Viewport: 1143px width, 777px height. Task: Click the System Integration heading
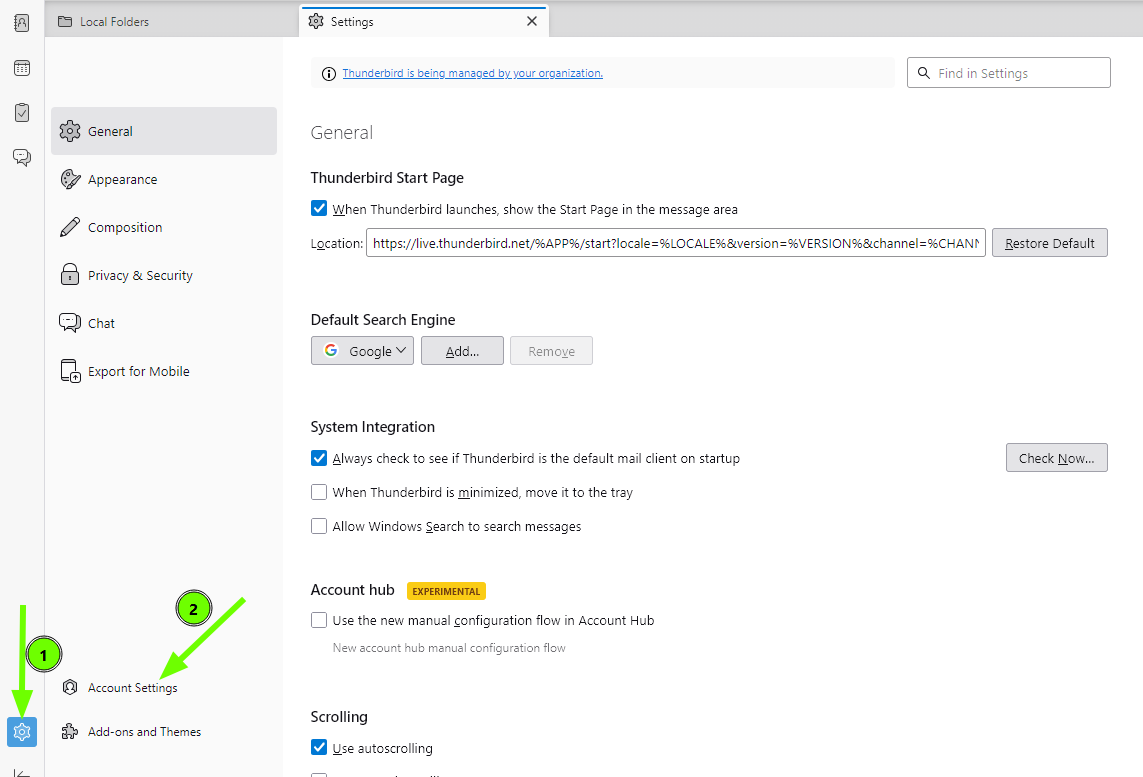pos(372,426)
